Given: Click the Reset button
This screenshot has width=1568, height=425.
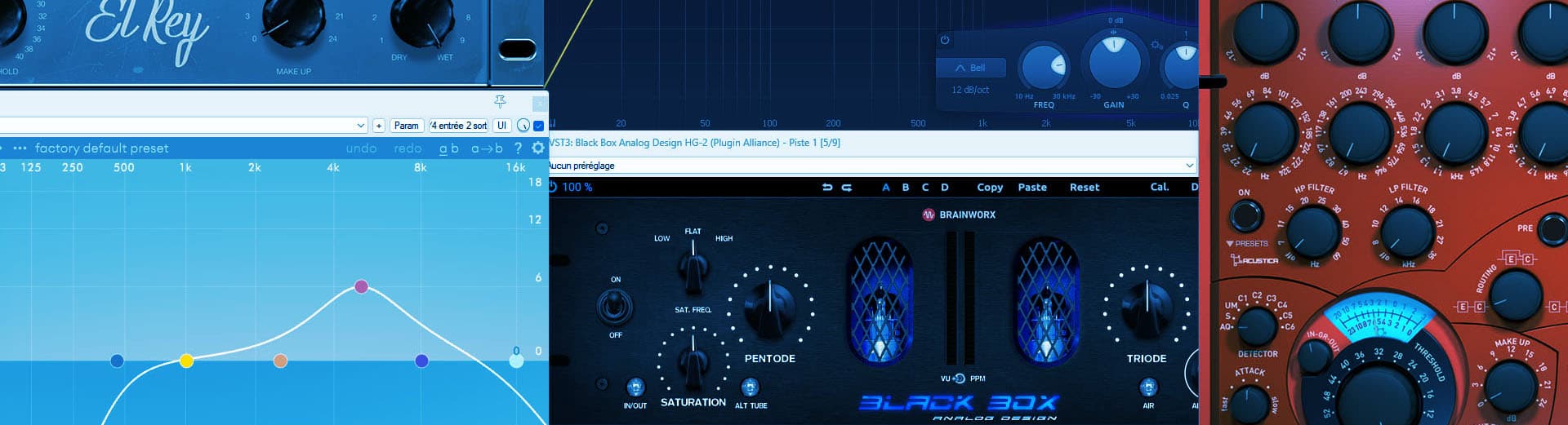Looking at the screenshot, I should tap(1085, 188).
